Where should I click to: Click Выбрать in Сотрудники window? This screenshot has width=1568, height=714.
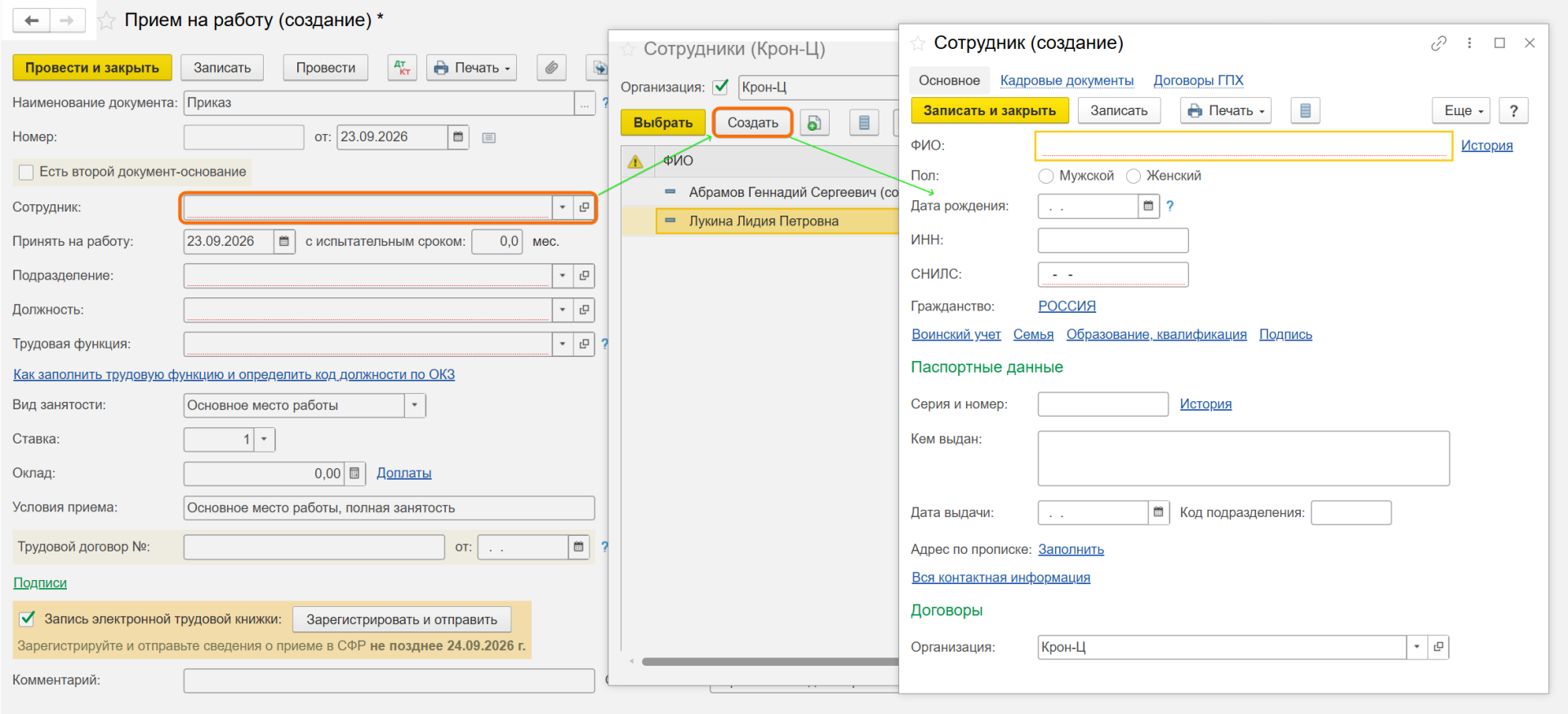[663, 123]
